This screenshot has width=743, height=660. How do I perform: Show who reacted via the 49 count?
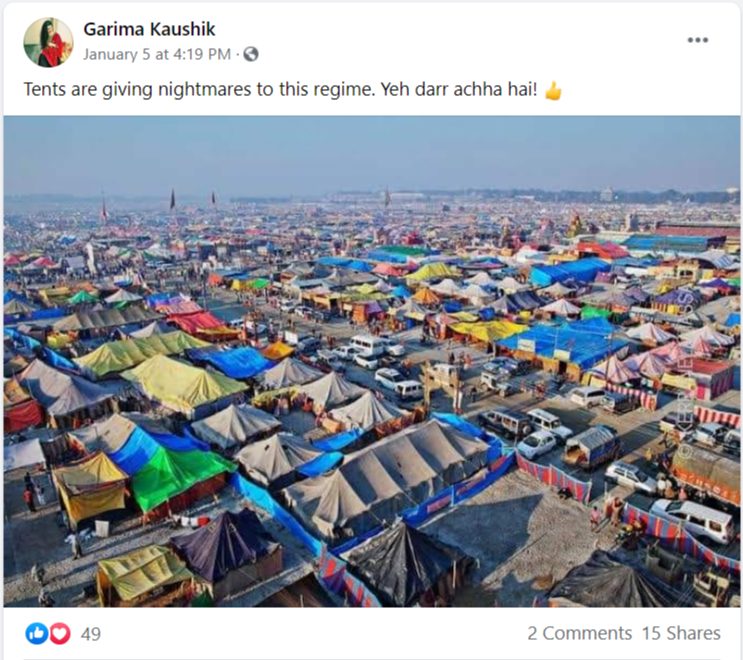91,634
